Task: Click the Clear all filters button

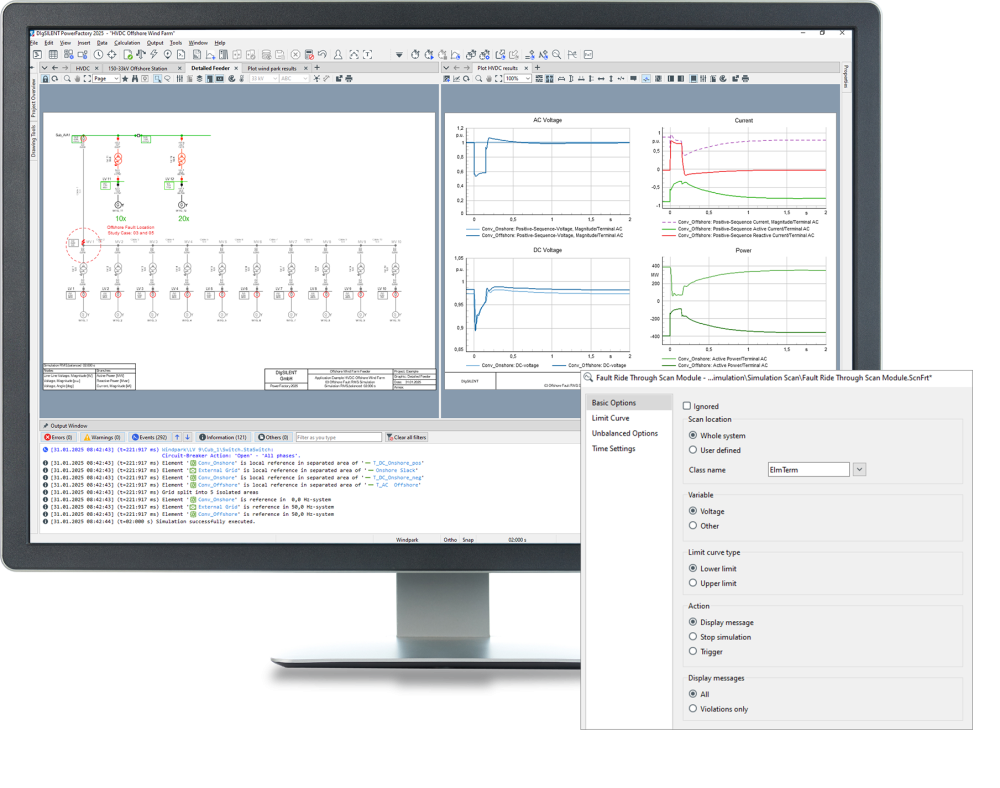Action: tap(406, 437)
